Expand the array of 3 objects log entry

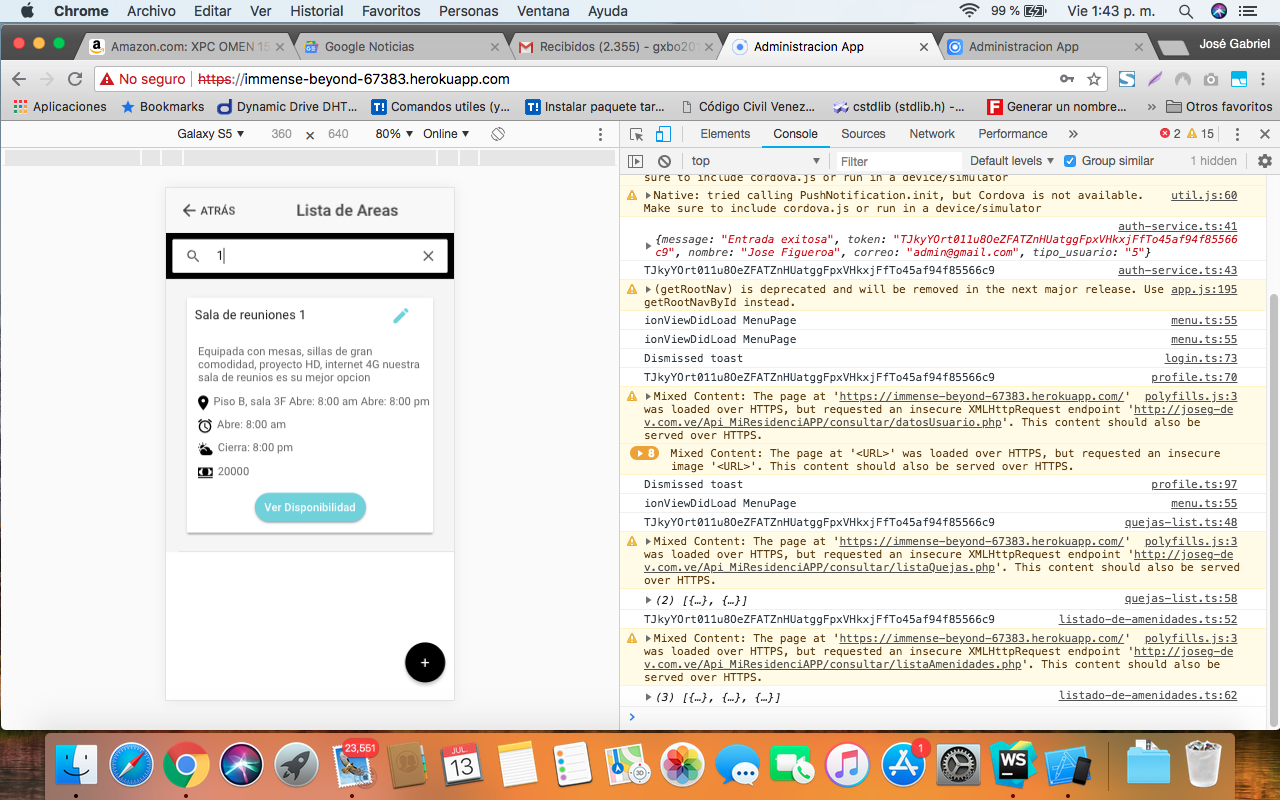click(649, 697)
